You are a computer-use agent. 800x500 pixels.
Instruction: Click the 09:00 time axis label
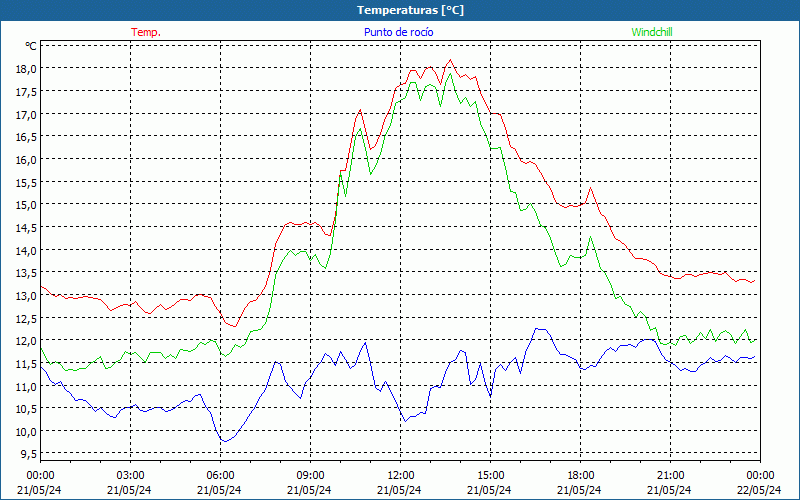(310, 475)
